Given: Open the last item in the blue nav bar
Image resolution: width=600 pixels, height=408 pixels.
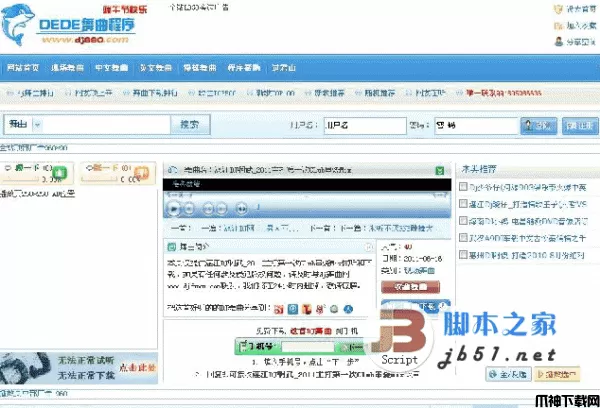Looking at the screenshot, I should [x=284, y=68].
